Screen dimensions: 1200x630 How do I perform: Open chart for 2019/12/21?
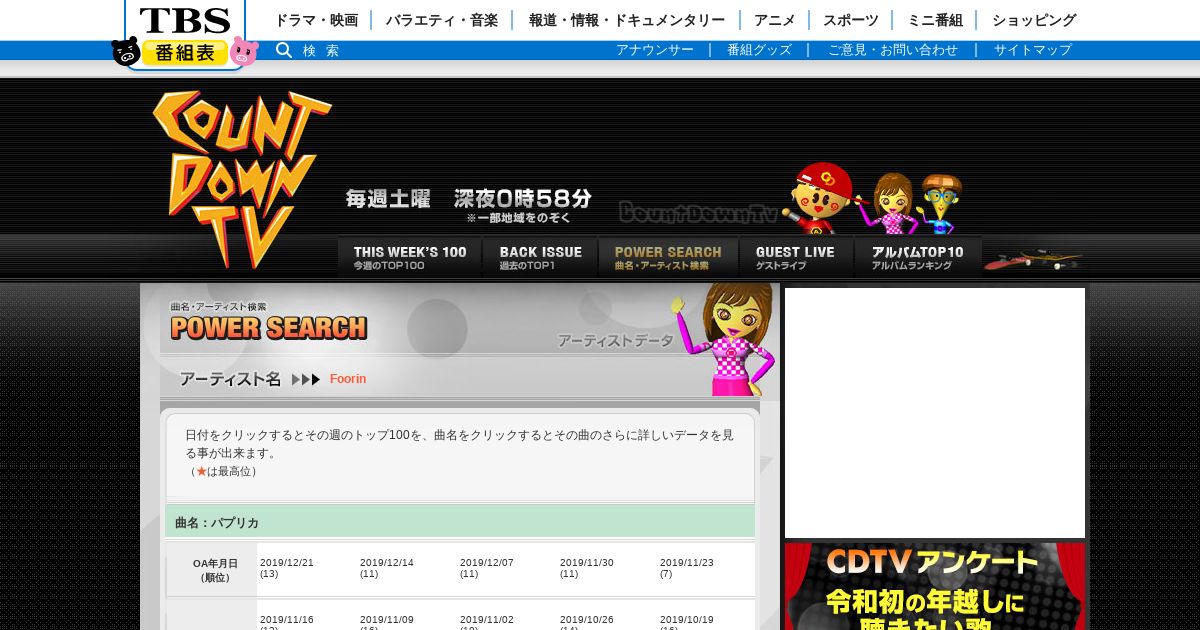tap(286, 563)
